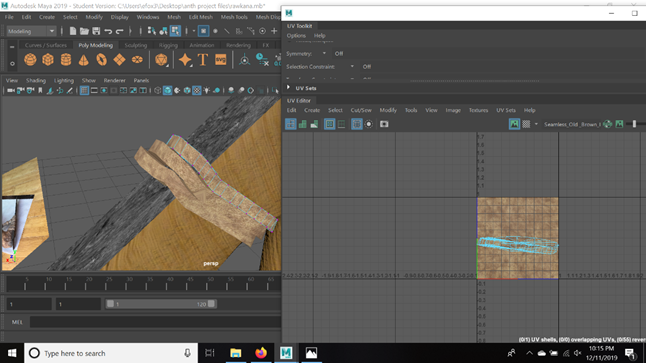Click the animation start time field

(29, 304)
